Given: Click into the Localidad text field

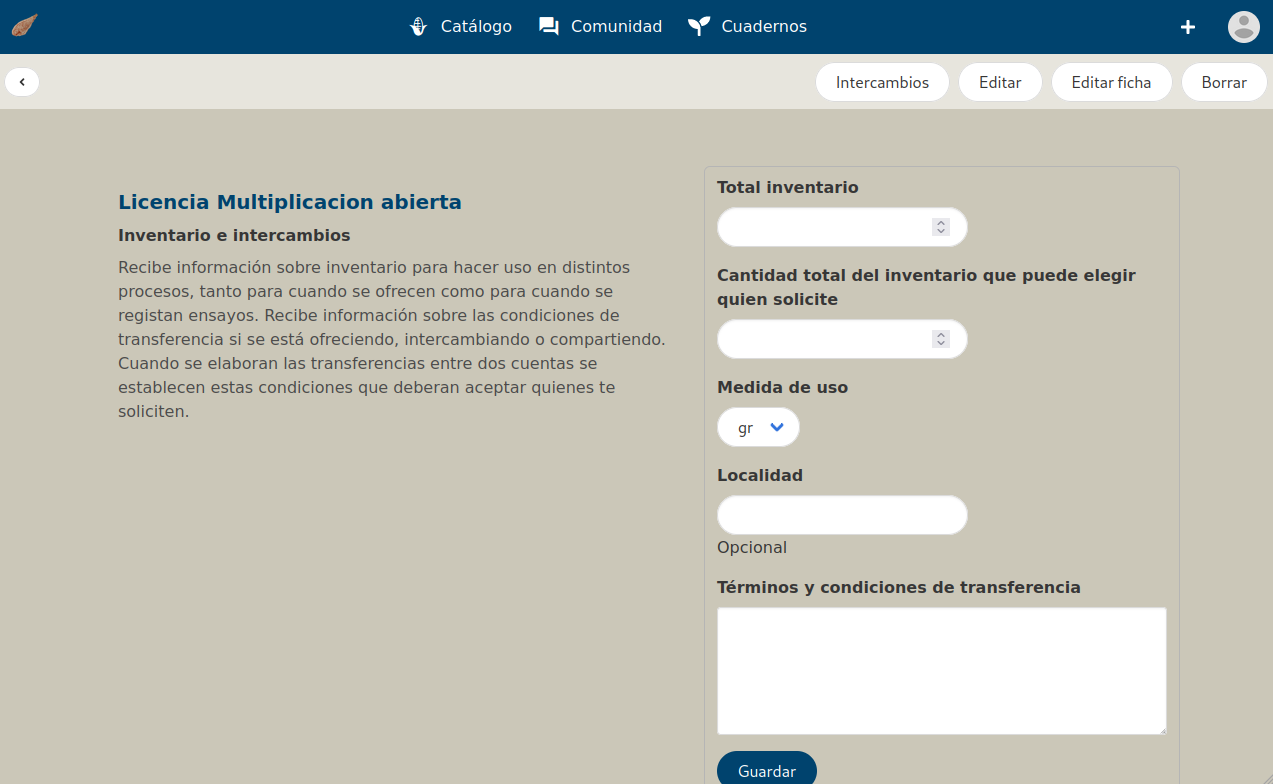Looking at the screenshot, I should [x=842, y=515].
